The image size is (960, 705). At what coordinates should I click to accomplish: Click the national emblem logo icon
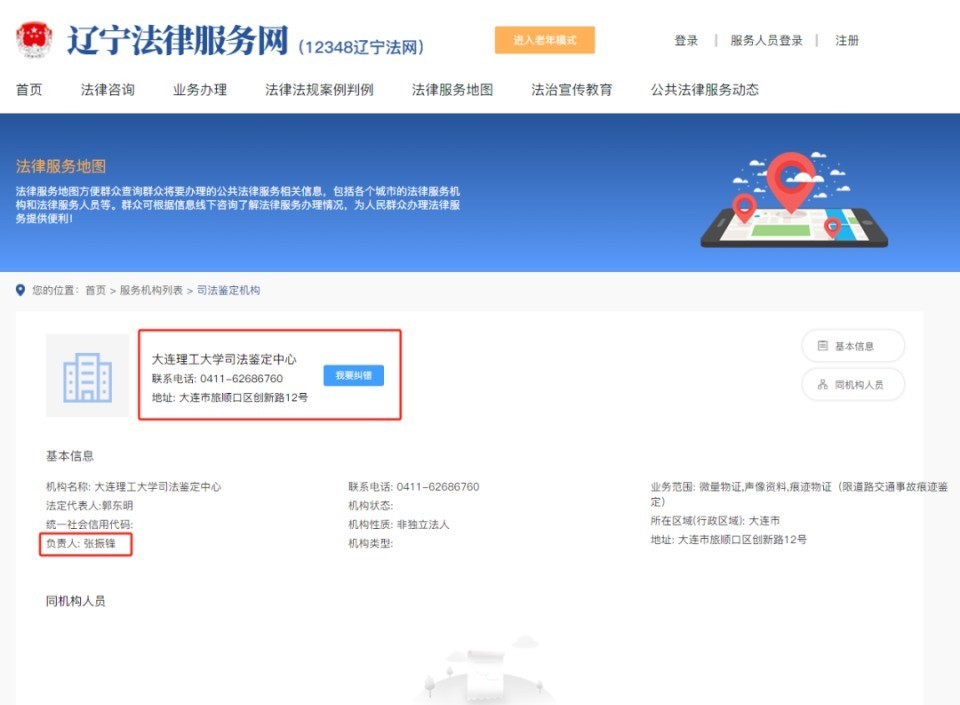(x=35, y=40)
